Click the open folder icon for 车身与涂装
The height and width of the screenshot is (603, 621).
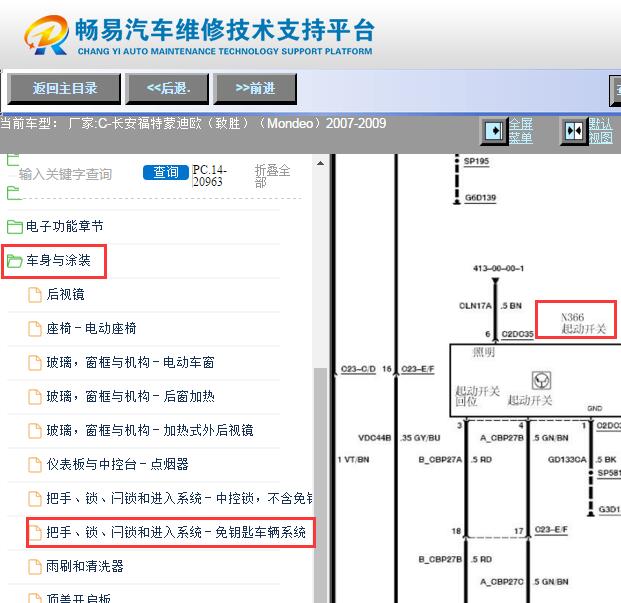pyautogui.click(x=15, y=261)
